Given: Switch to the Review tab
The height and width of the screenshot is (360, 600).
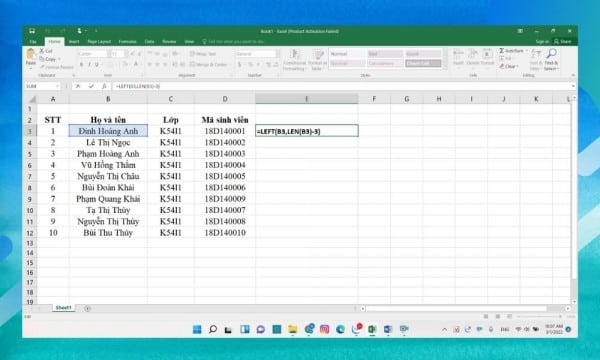Looking at the screenshot, I should tap(169, 42).
